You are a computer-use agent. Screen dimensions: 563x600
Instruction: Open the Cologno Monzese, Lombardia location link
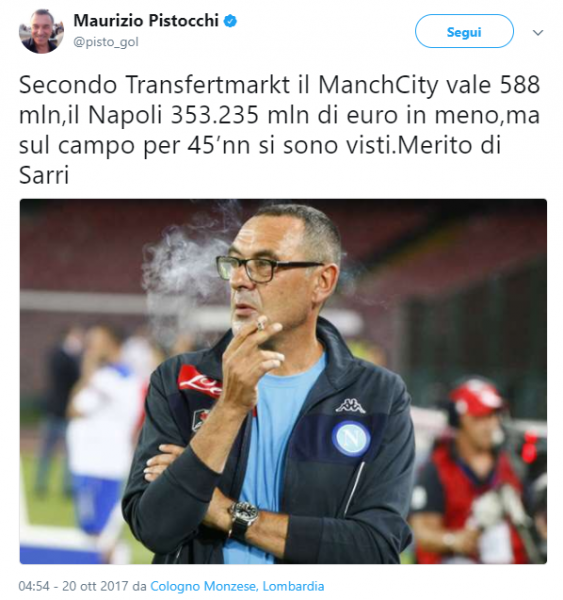[x=237, y=586]
